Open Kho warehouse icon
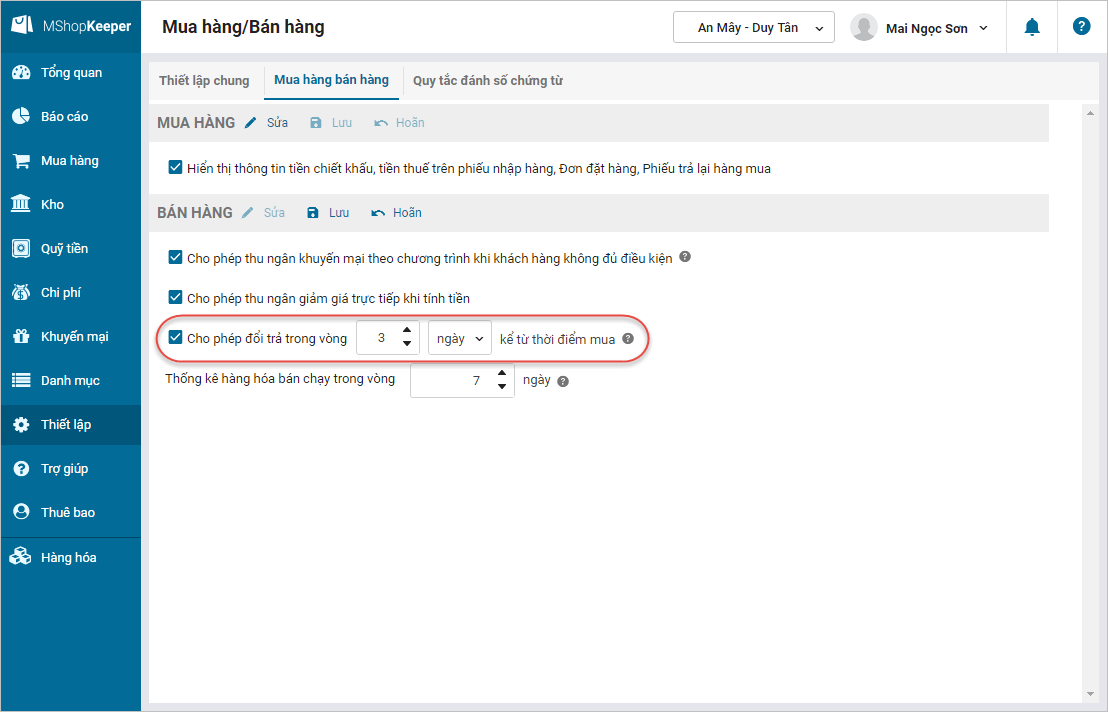 (x=21, y=204)
